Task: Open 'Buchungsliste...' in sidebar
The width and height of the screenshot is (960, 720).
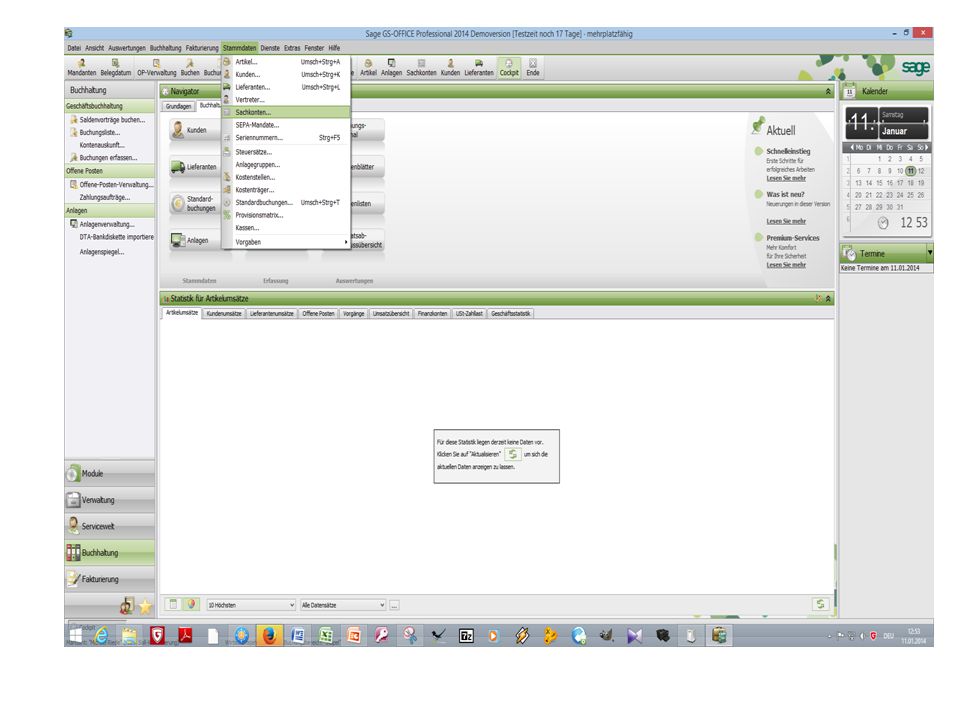Action: pos(100,132)
